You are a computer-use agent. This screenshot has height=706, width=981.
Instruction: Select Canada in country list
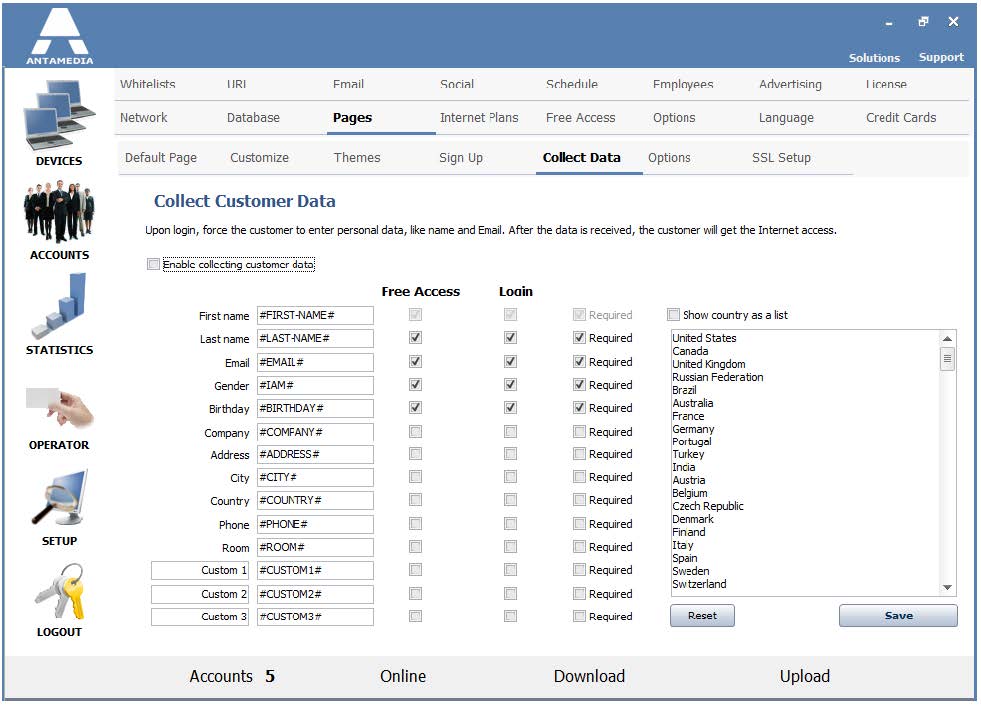point(691,351)
